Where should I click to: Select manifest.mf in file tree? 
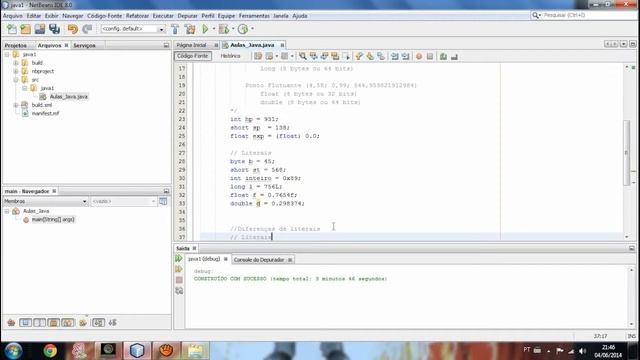coord(45,113)
